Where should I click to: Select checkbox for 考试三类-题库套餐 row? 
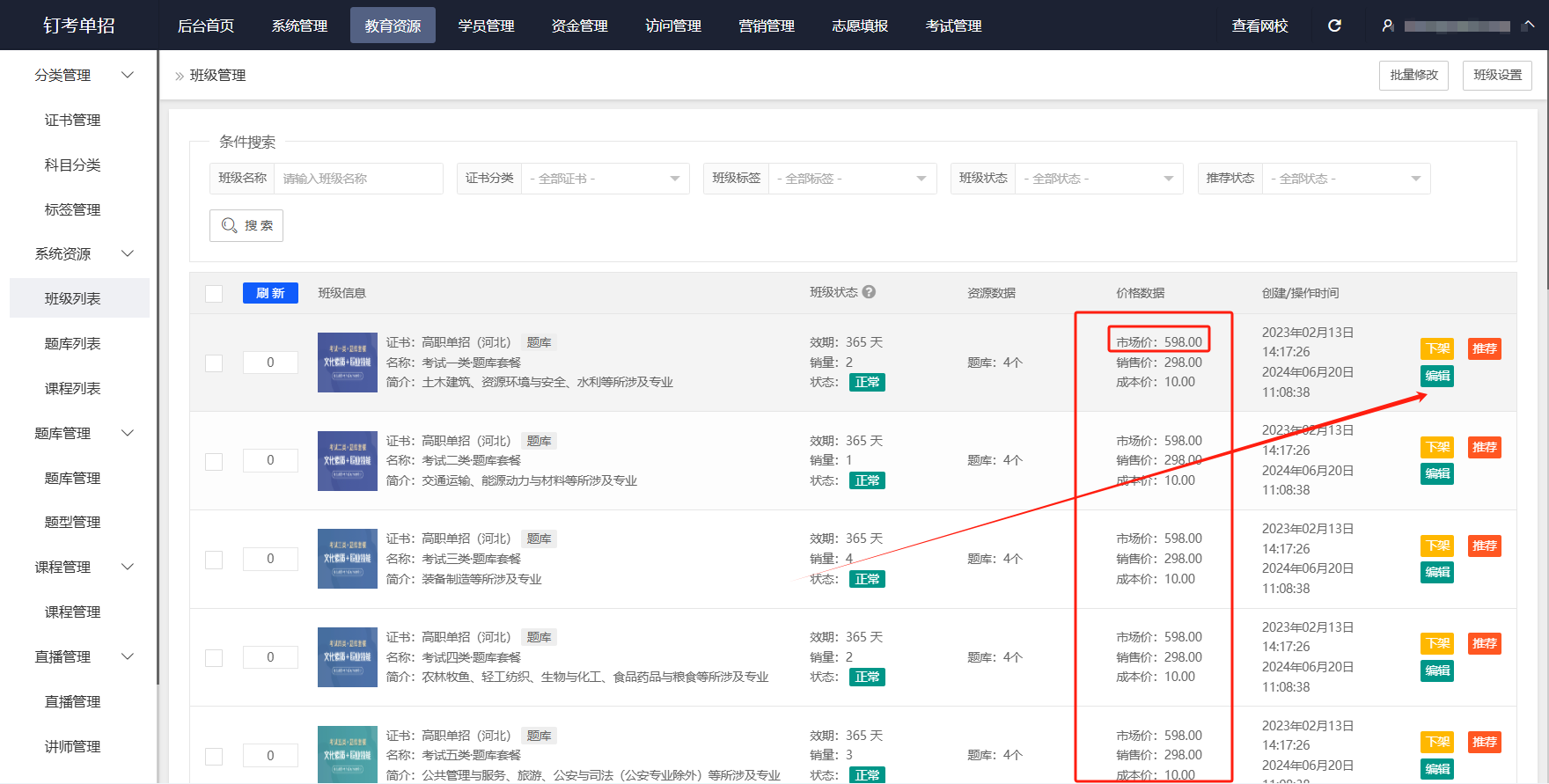[x=214, y=560]
